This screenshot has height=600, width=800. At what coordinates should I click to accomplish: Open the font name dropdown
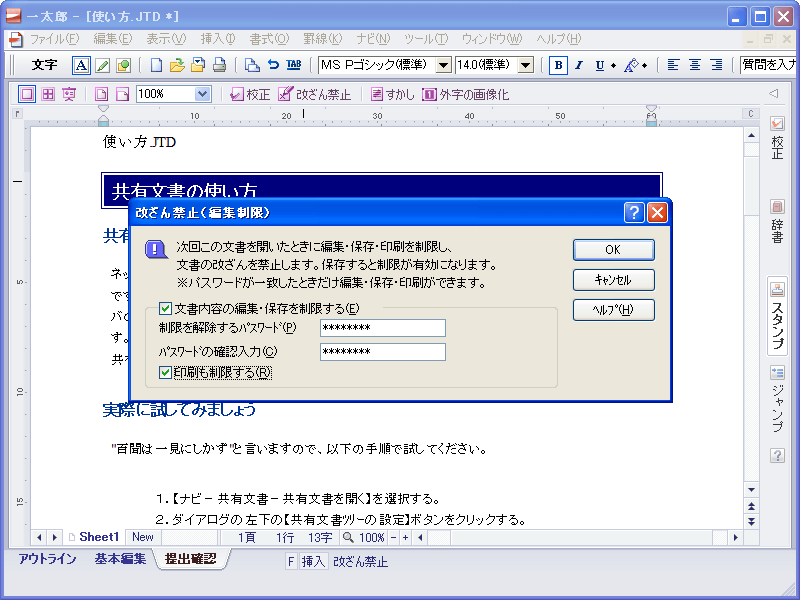pyautogui.click(x=443, y=65)
